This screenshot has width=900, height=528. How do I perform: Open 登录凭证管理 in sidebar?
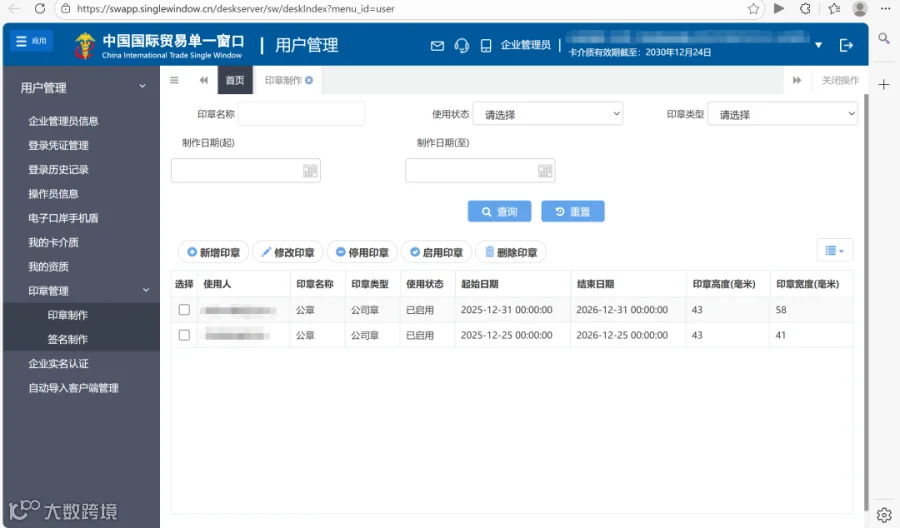(59, 145)
